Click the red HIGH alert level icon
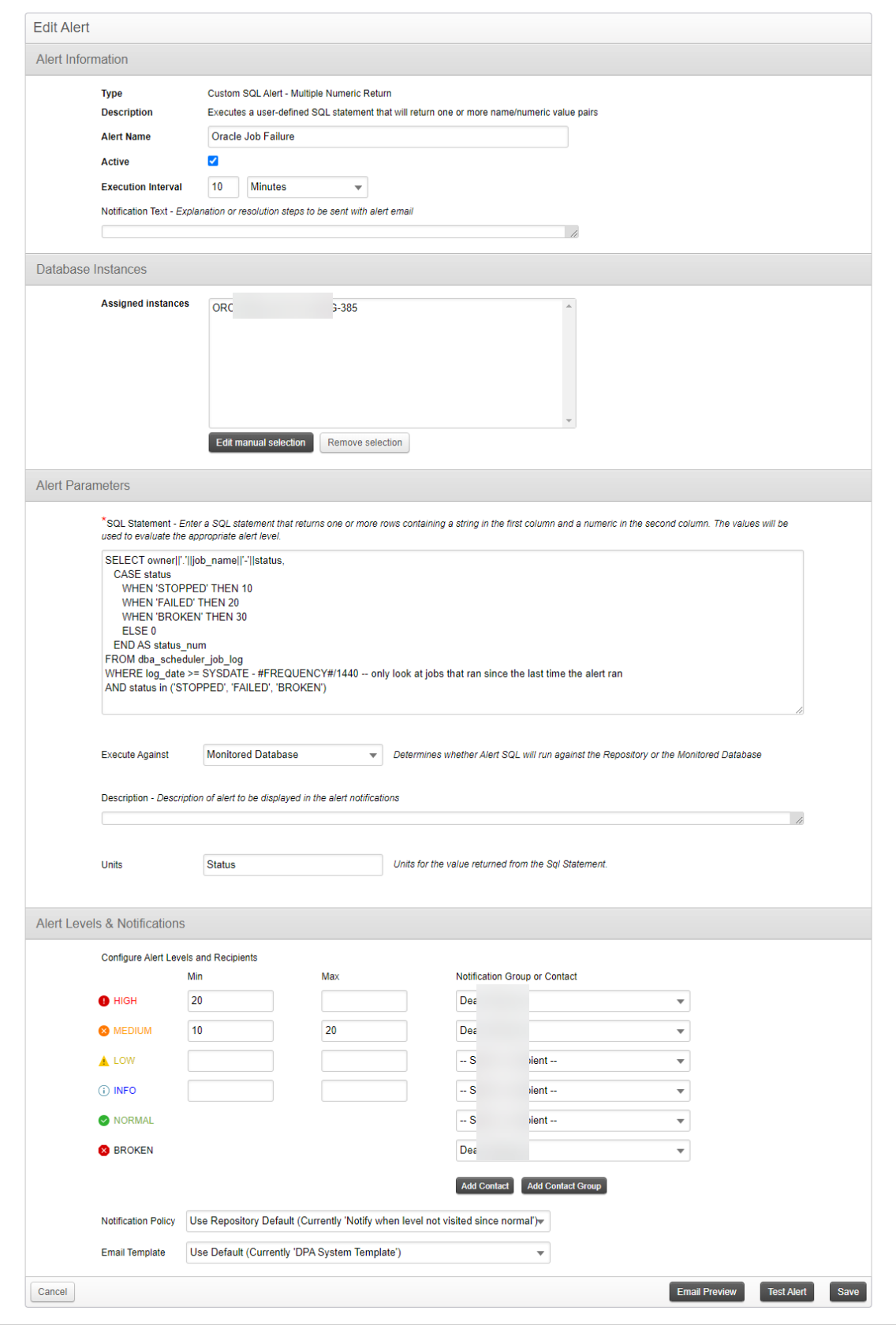 pos(103,1001)
